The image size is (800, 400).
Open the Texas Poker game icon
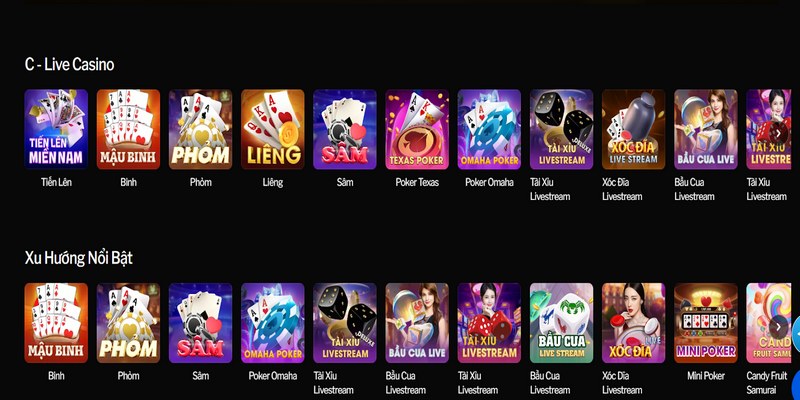pyautogui.click(x=417, y=129)
